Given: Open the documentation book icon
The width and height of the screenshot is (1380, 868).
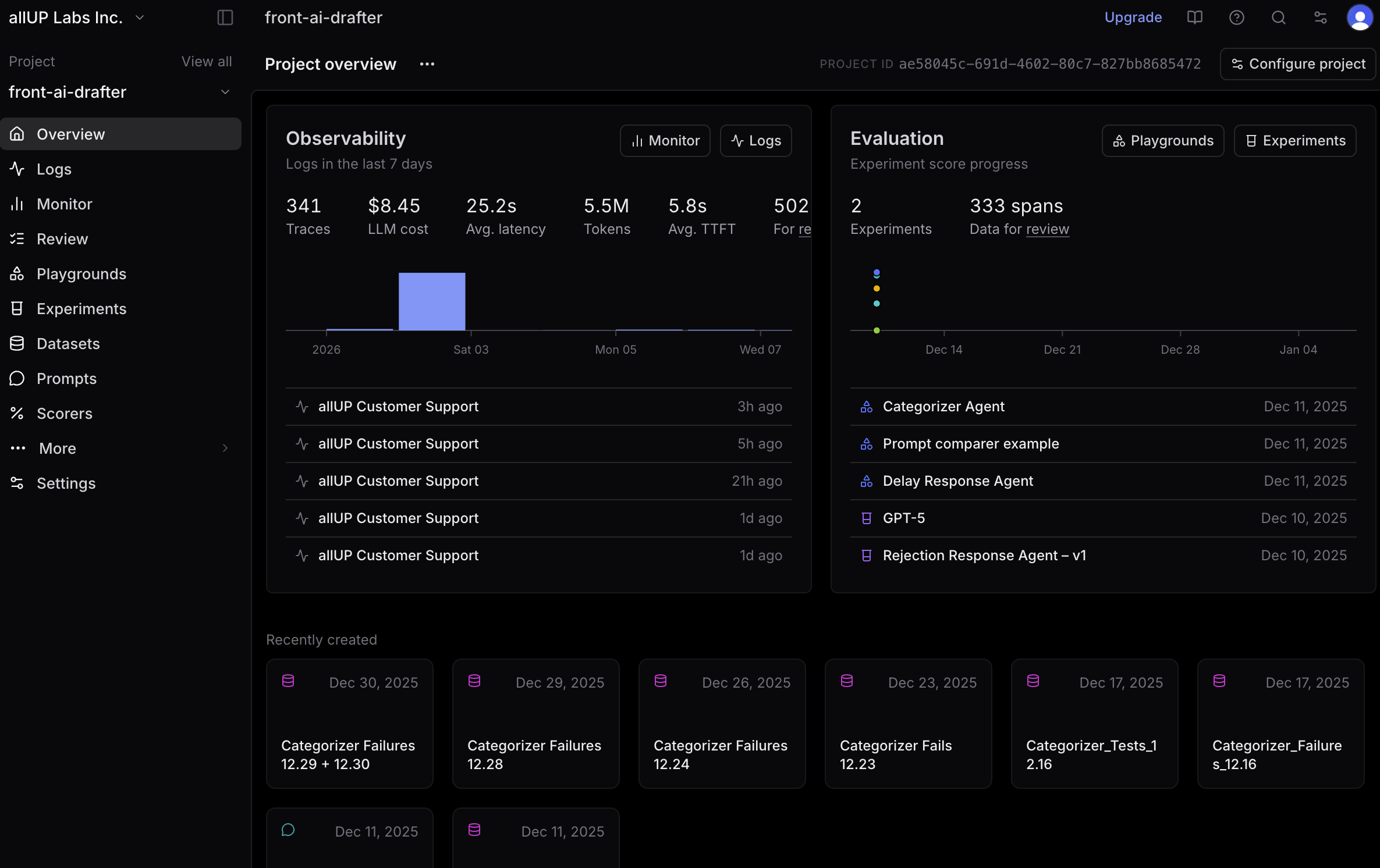Looking at the screenshot, I should click(x=1194, y=17).
